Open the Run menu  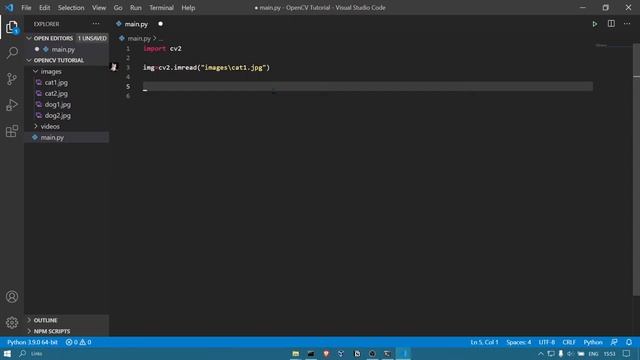point(136,8)
